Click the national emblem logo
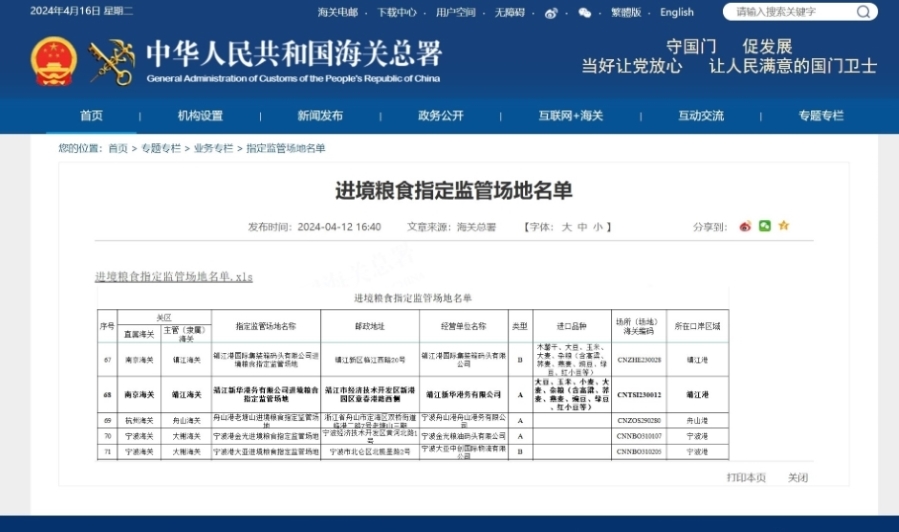Viewport: 899px width, 532px height. 53,61
